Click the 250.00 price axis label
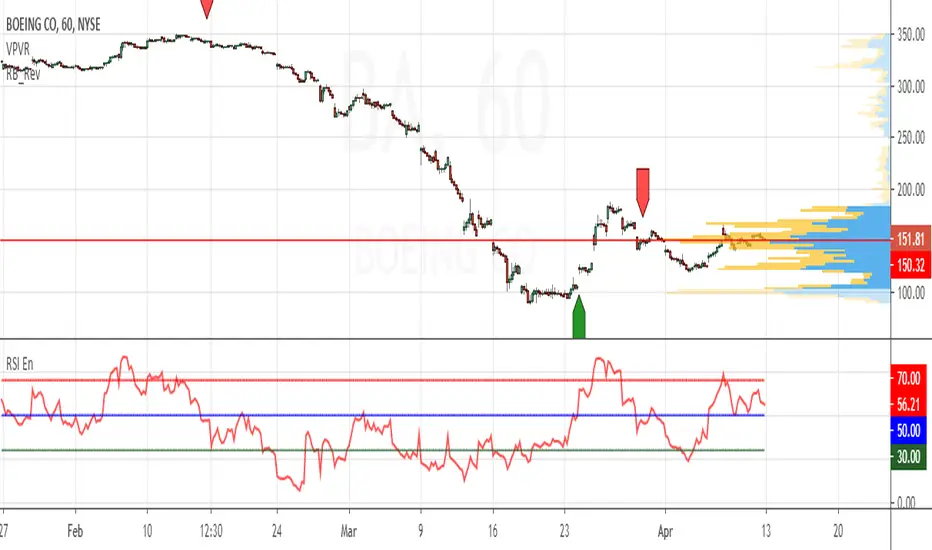This screenshot has height=550, width=932. (911, 138)
